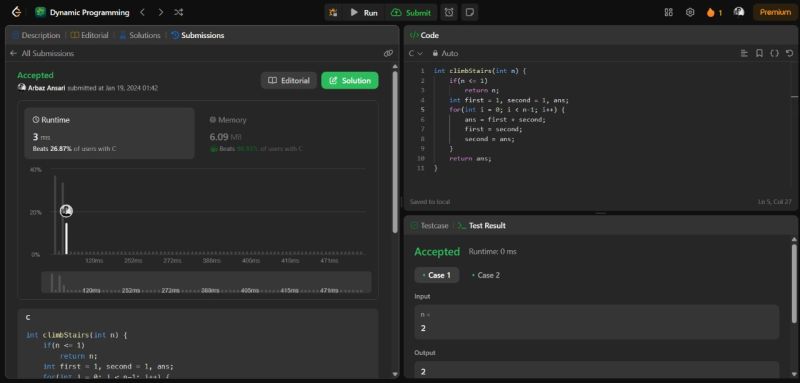Screen dimensions: 800x383
Task: Click the green Solution button
Action: [350, 81]
